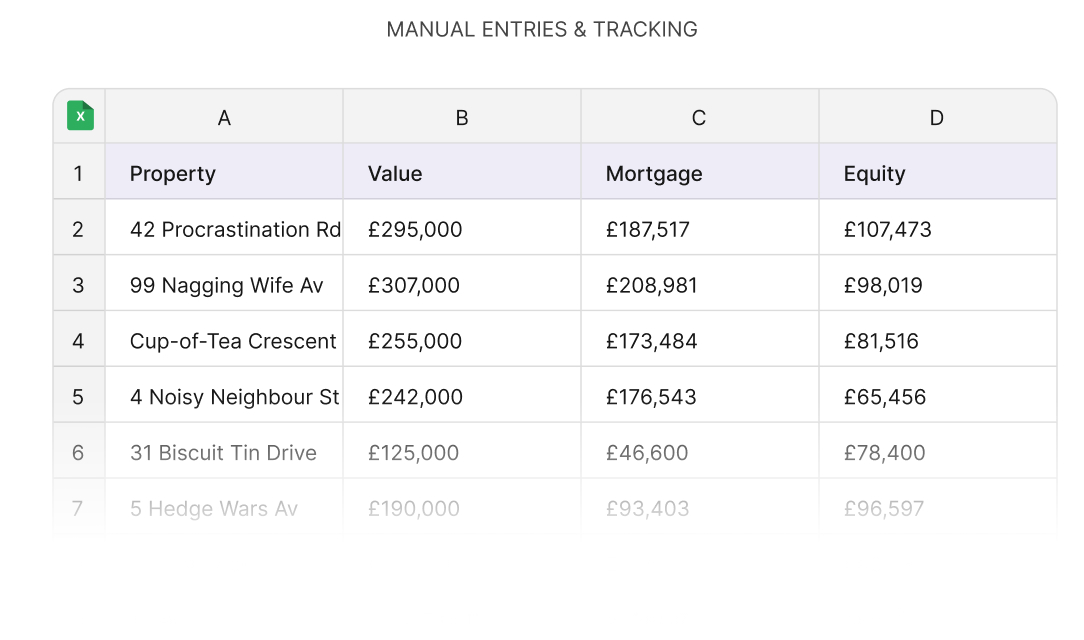This screenshot has height=640, width=1084.
Task: Select column D header
Action: [937, 118]
